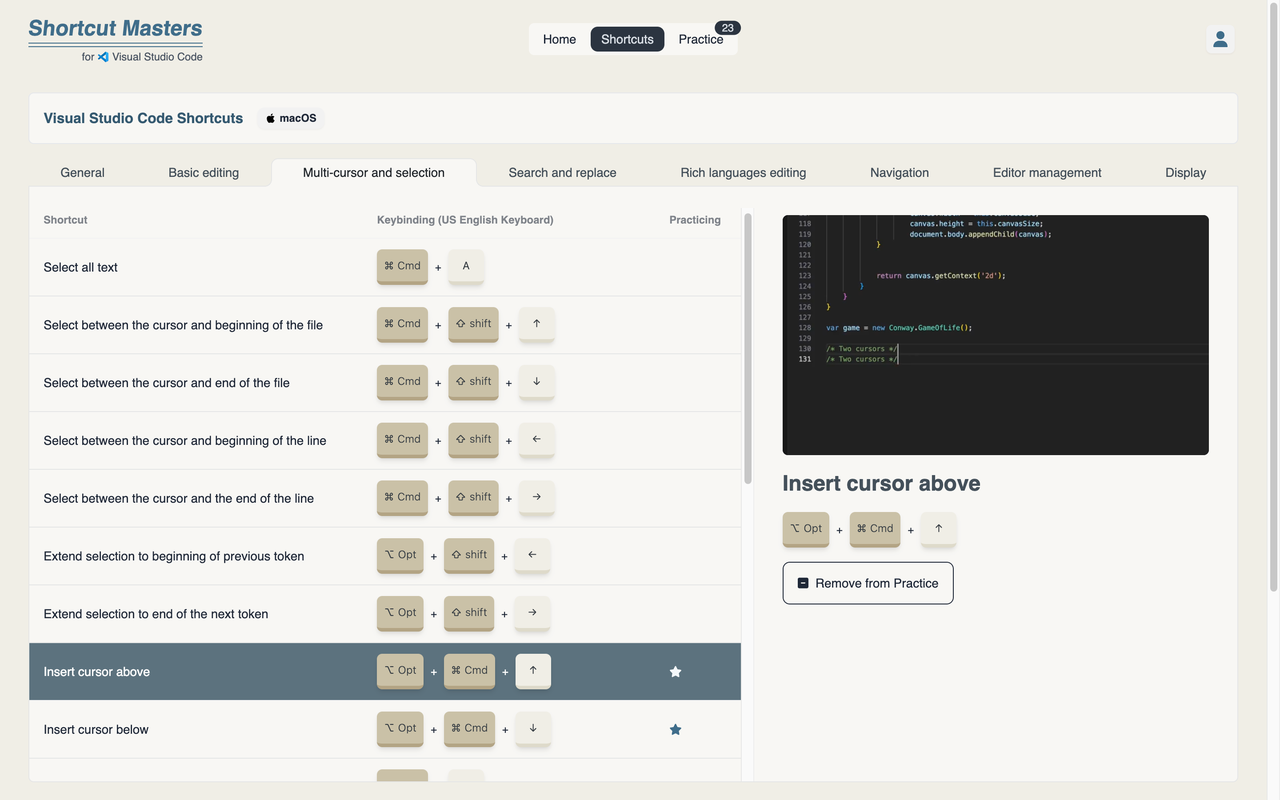Open the Shortcuts nav item
The width and height of the screenshot is (1280, 800).
[627, 39]
